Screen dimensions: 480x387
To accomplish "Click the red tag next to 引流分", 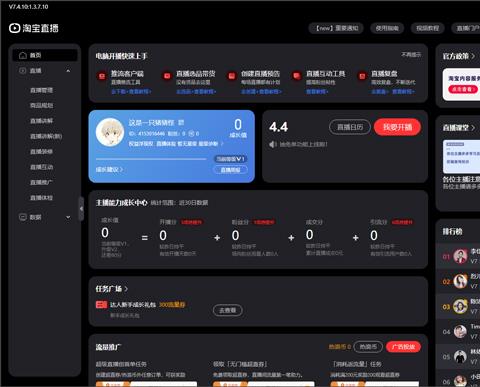I will point(402,222).
